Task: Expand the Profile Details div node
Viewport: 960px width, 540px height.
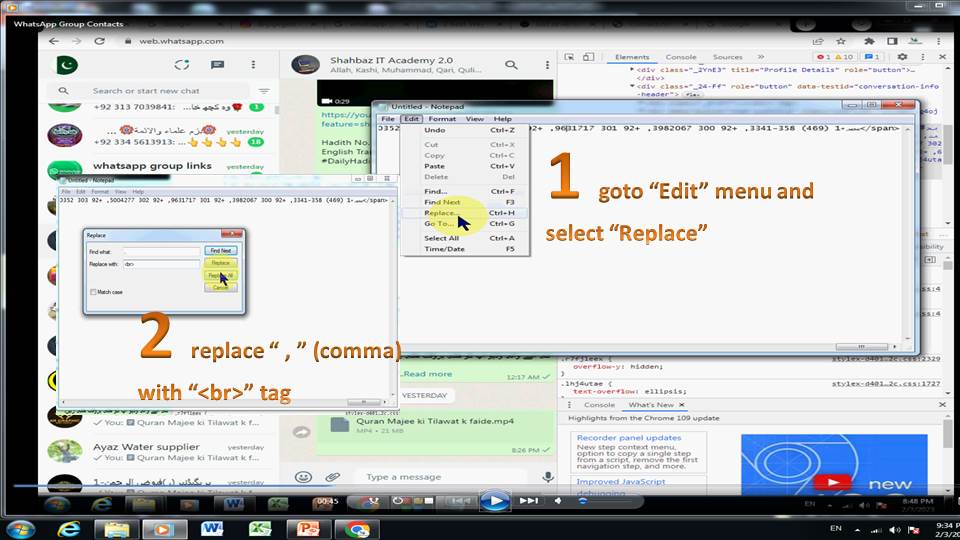Action: (632, 70)
